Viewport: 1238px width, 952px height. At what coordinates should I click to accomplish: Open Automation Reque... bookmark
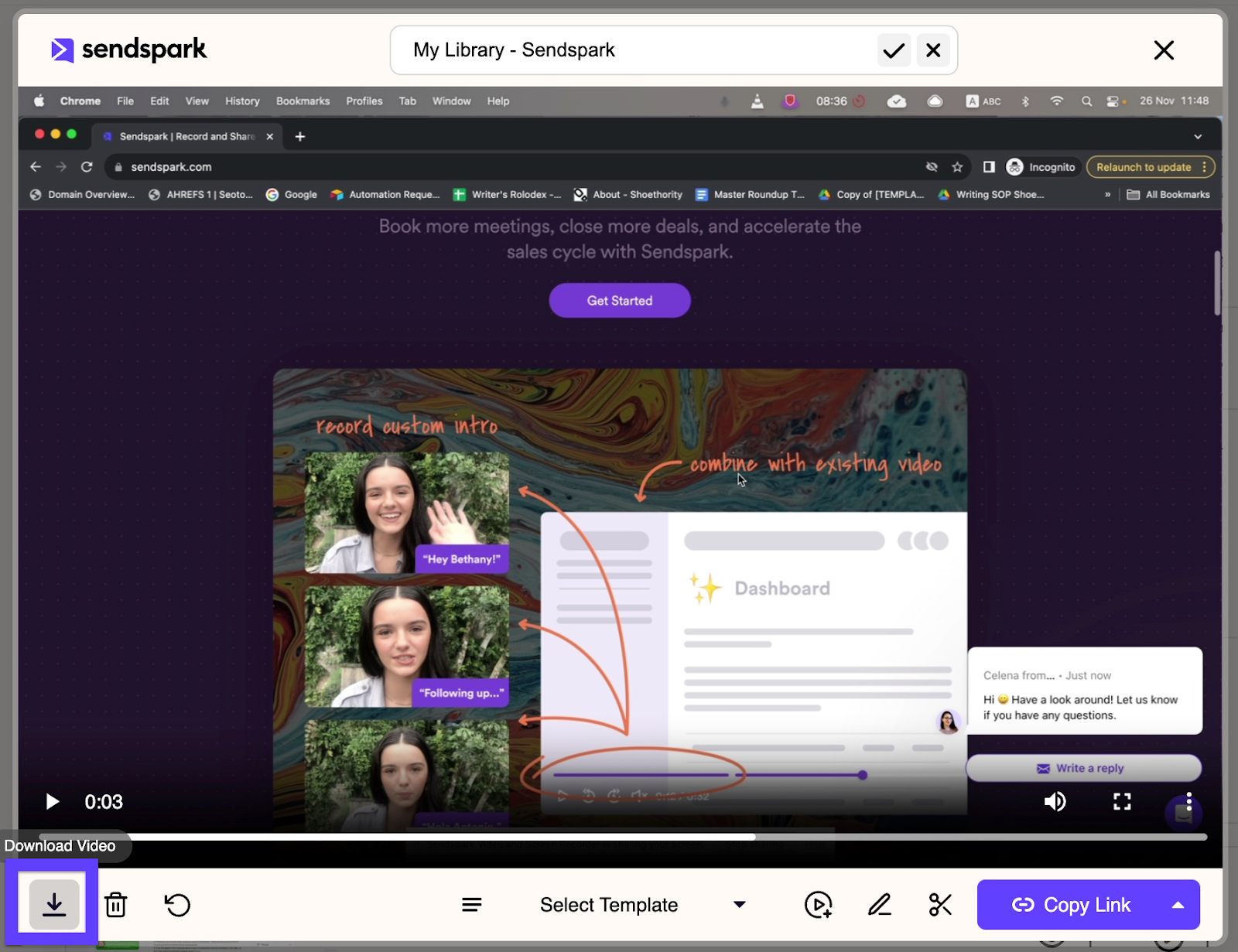[385, 195]
